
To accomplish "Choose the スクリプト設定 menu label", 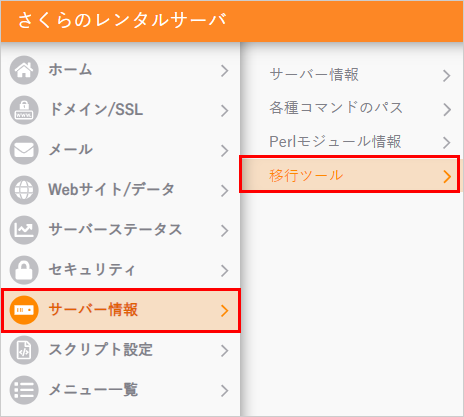I will (101, 349).
